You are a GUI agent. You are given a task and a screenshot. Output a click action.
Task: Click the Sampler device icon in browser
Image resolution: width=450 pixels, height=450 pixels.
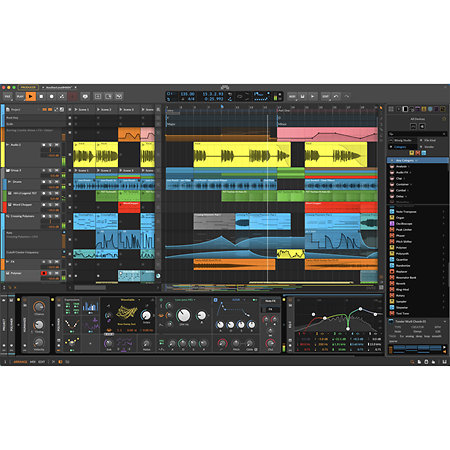(x=392, y=301)
